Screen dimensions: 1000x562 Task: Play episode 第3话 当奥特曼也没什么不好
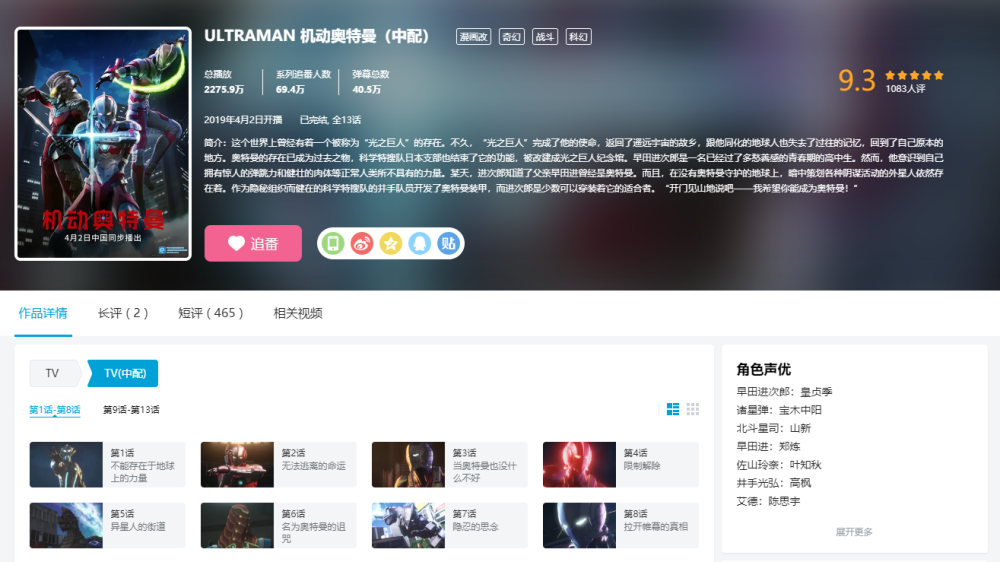450,464
